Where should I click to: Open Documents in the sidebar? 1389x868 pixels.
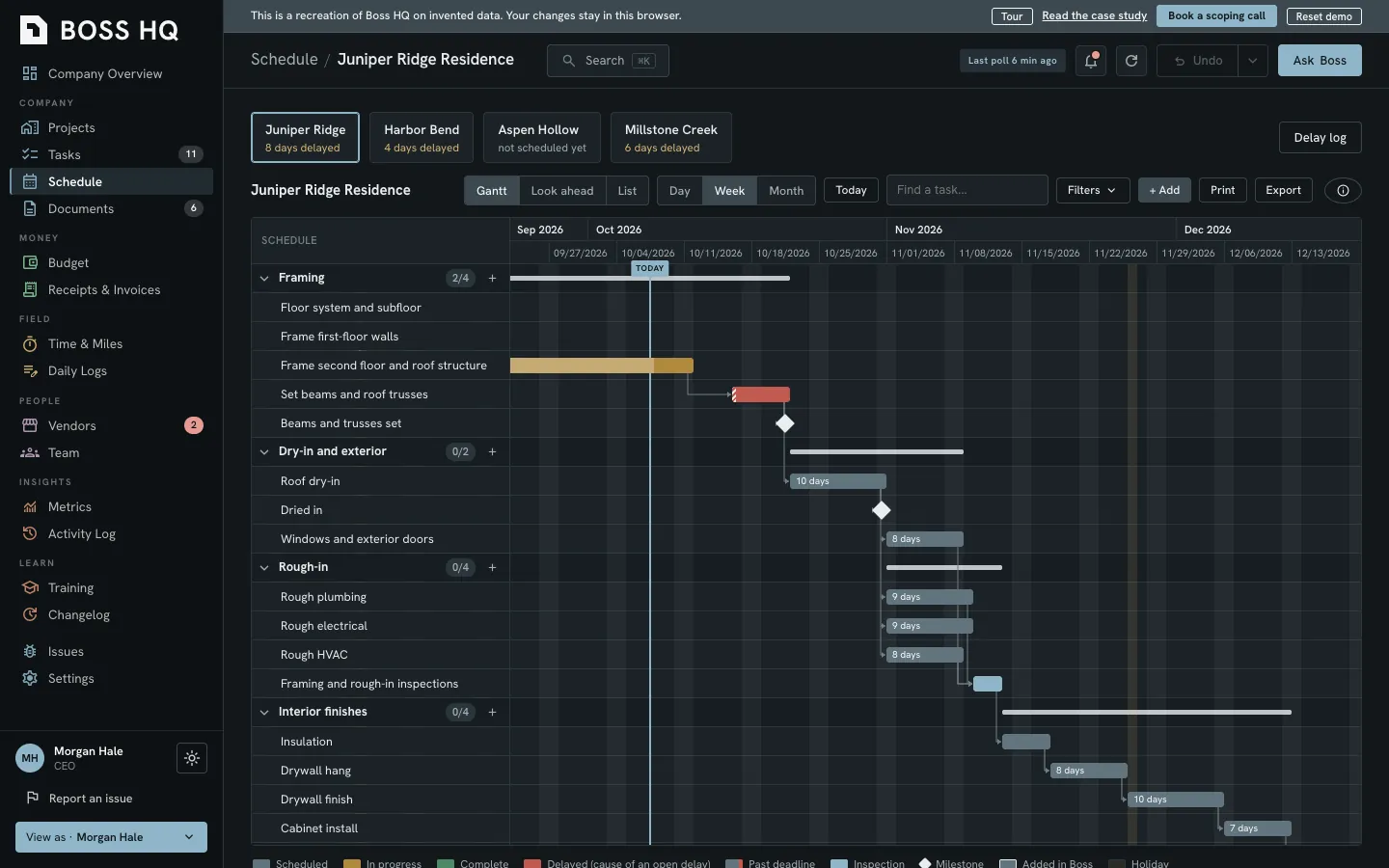pyautogui.click(x=111, y=209)
